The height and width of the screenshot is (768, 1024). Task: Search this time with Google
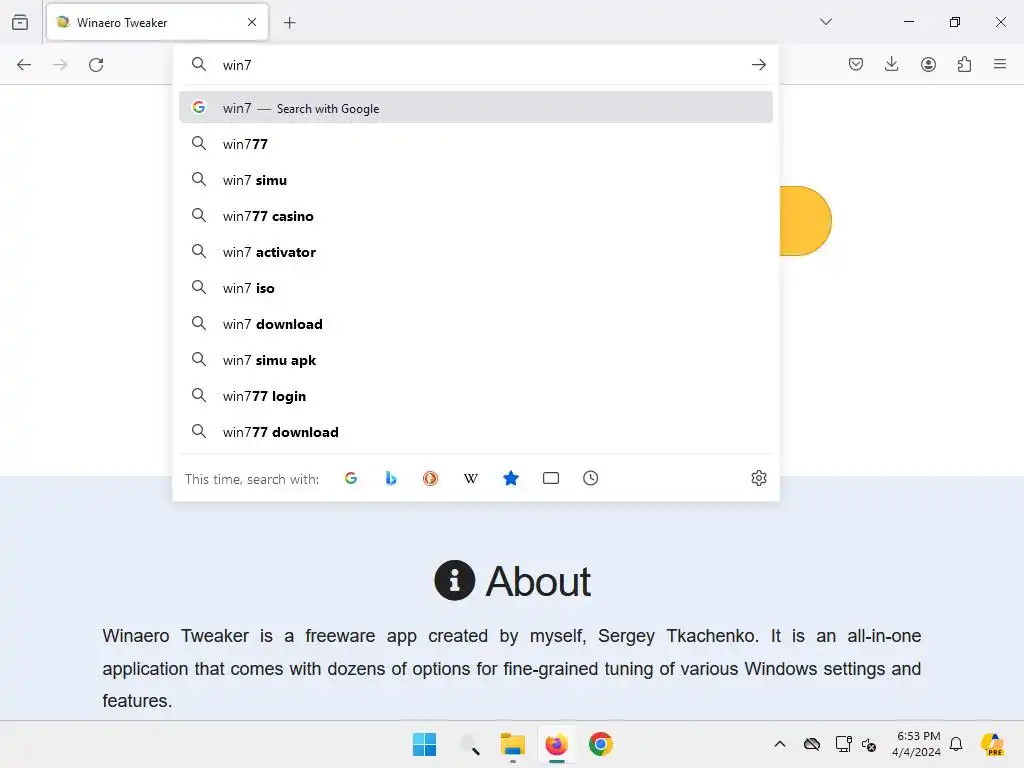coord(351,478)
